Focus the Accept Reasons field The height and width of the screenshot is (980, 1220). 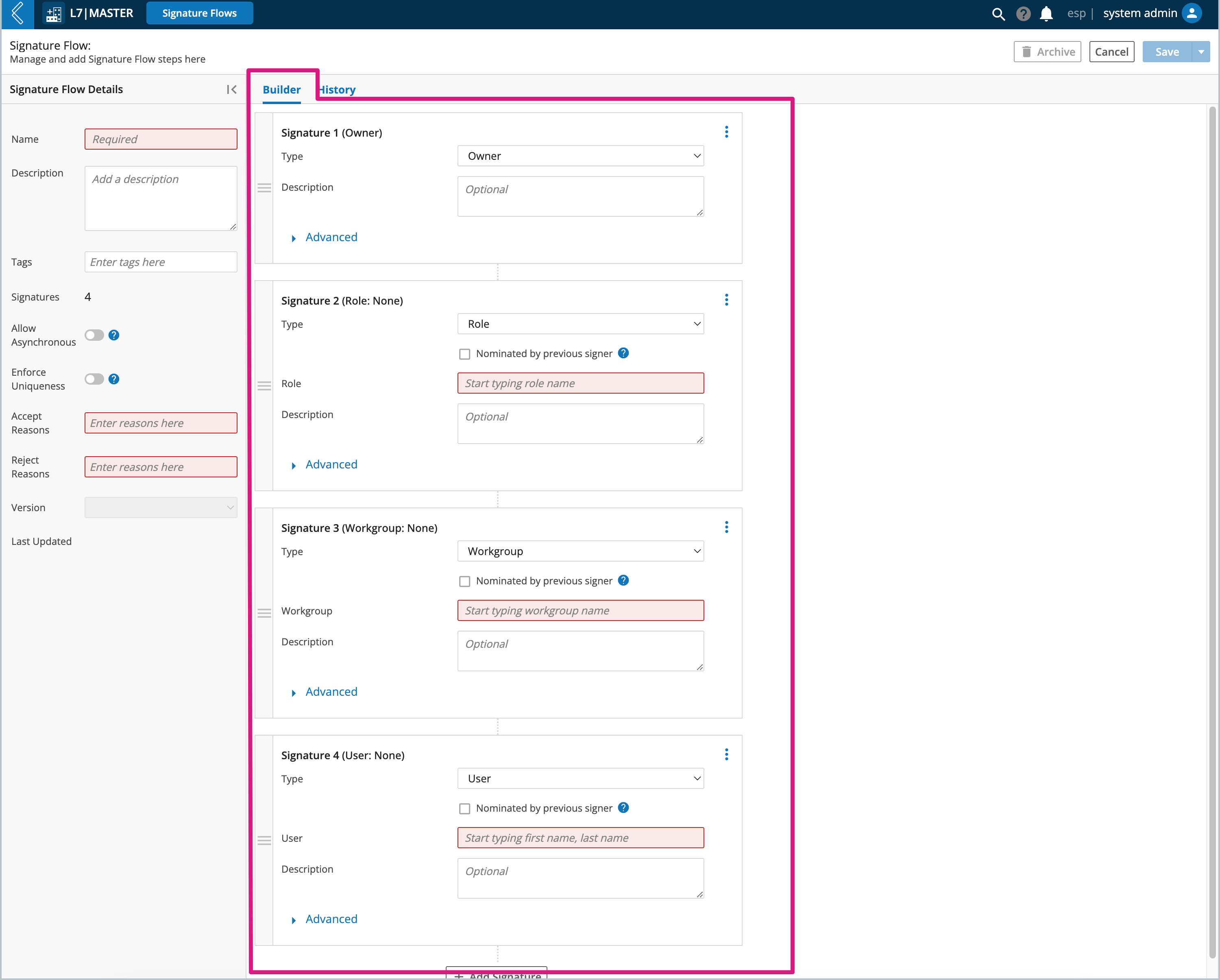(x=161, y=423)
